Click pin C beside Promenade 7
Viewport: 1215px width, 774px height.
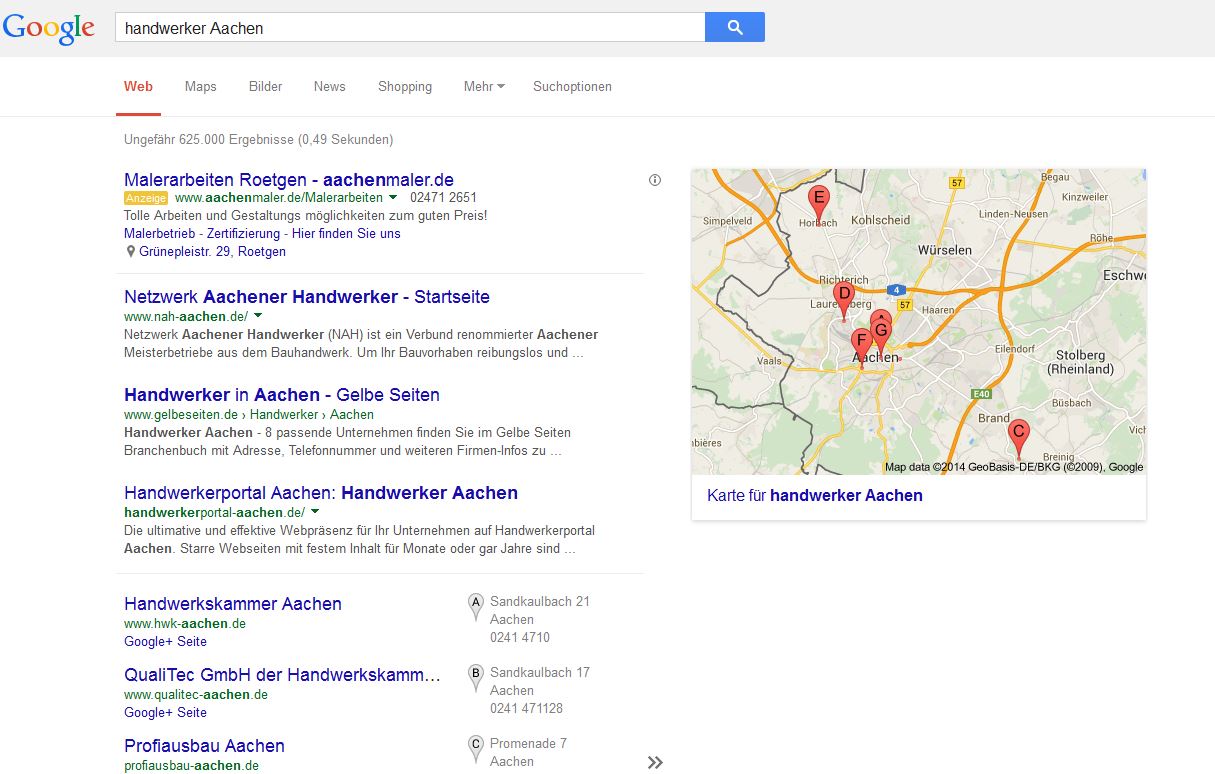click(x=476, y=748)
